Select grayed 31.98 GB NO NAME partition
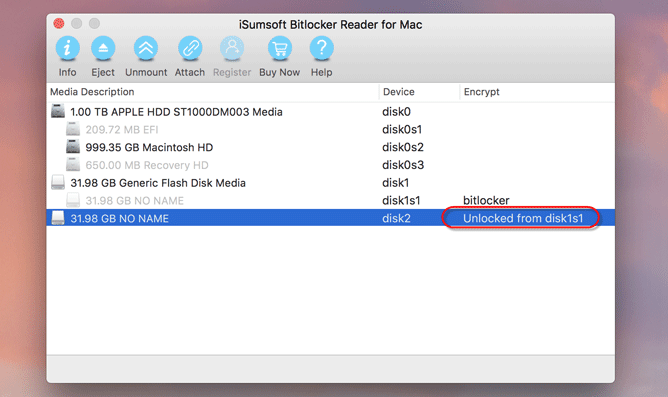Screen dimensions: 668x397 coord(331,201)
